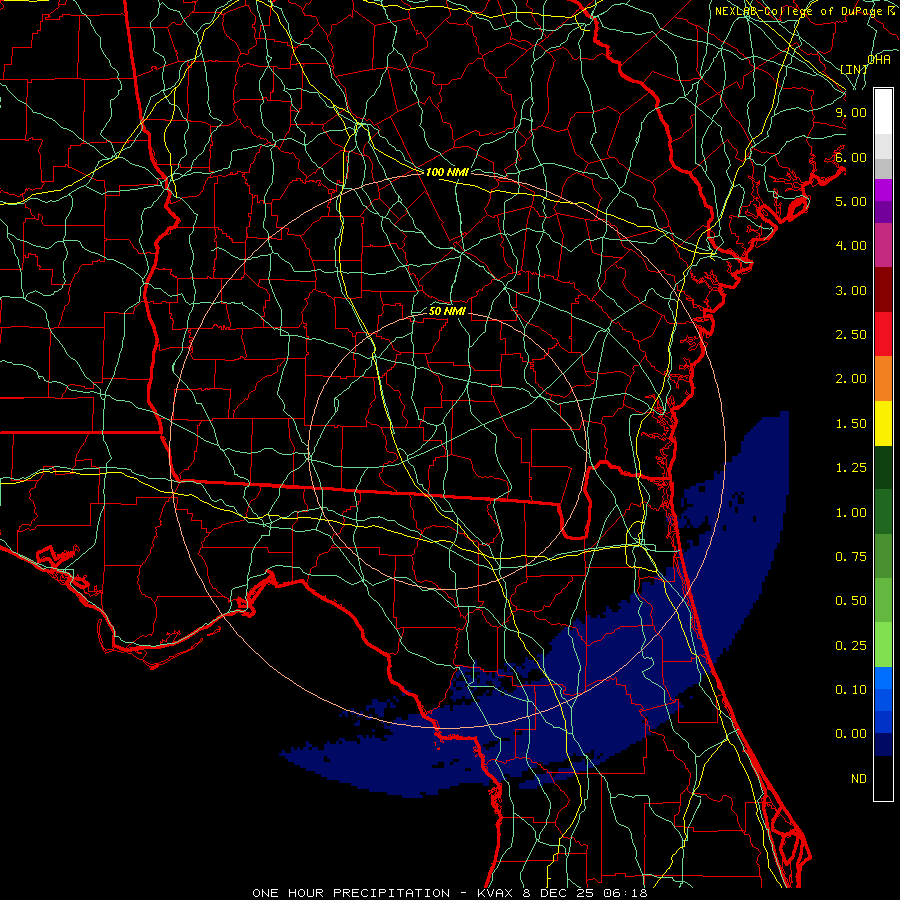Click the KVAX radar station identifier

496,893
